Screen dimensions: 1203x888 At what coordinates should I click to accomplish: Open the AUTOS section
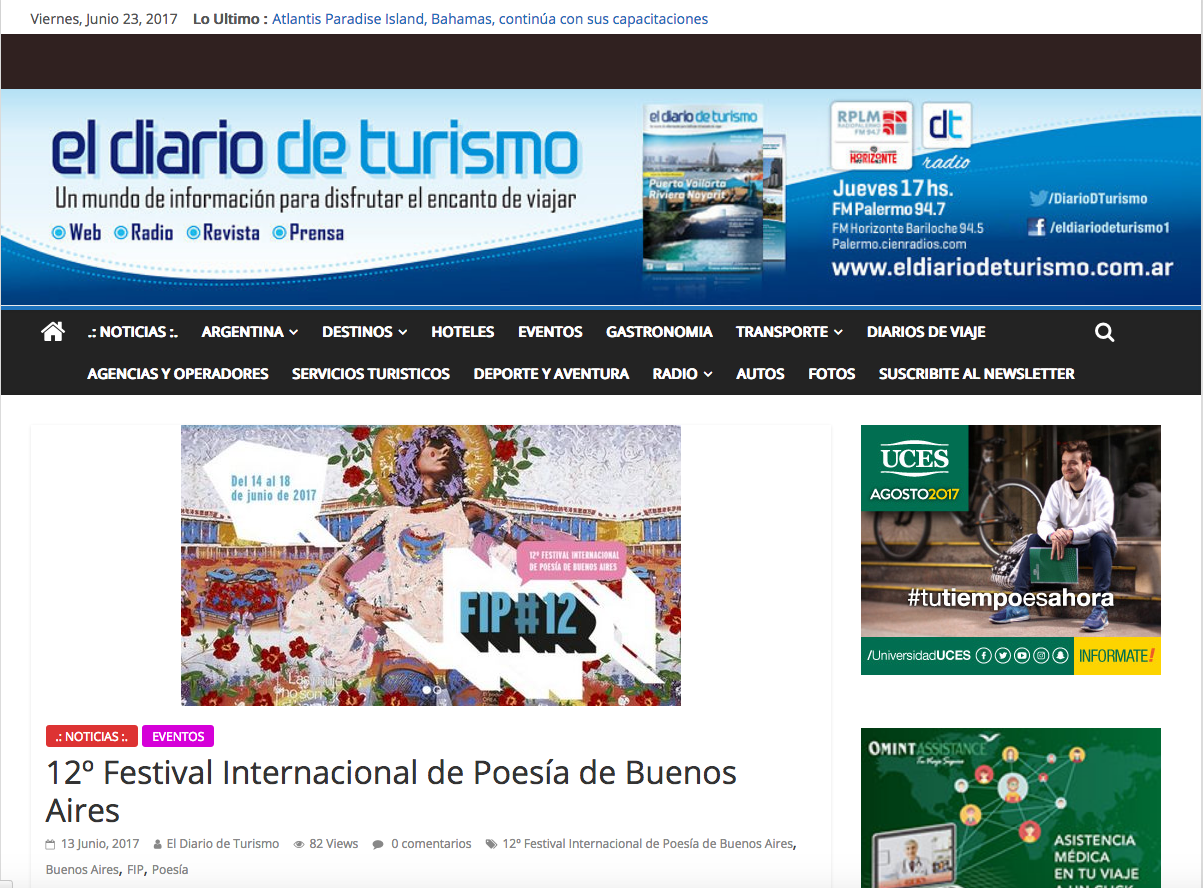pos(760,374)
